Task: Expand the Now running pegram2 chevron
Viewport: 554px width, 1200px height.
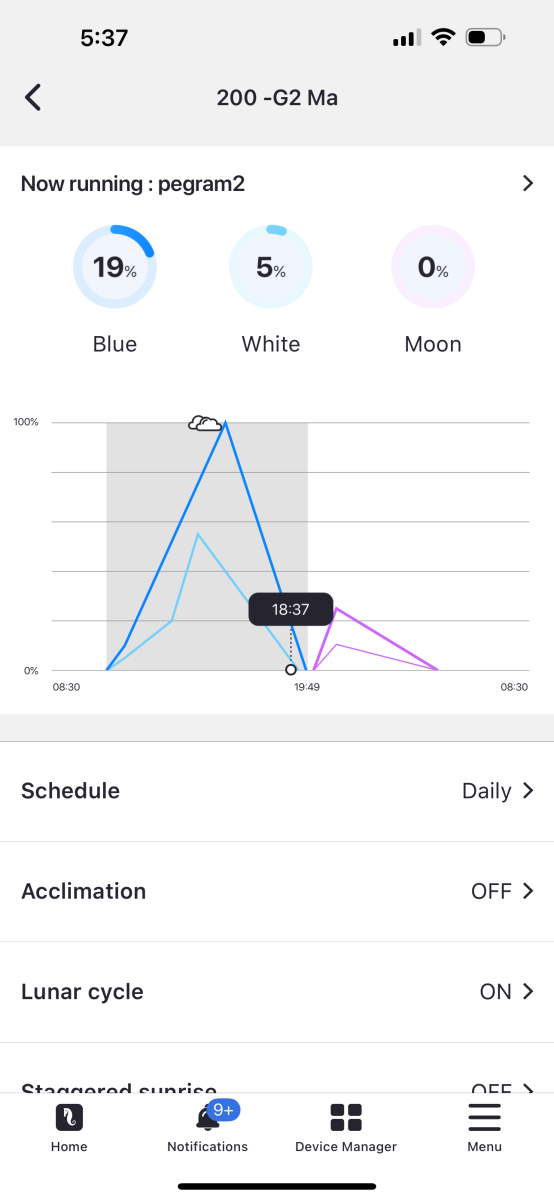Action: coord(528,183)
